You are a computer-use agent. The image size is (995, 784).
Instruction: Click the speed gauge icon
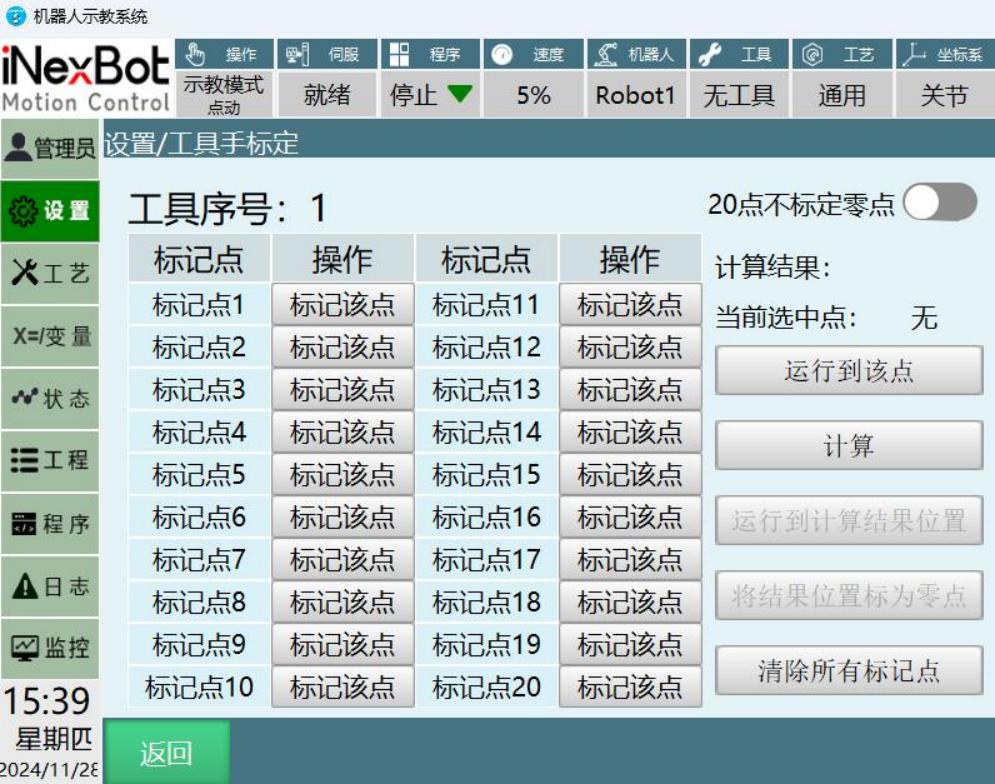click(503, 55)
